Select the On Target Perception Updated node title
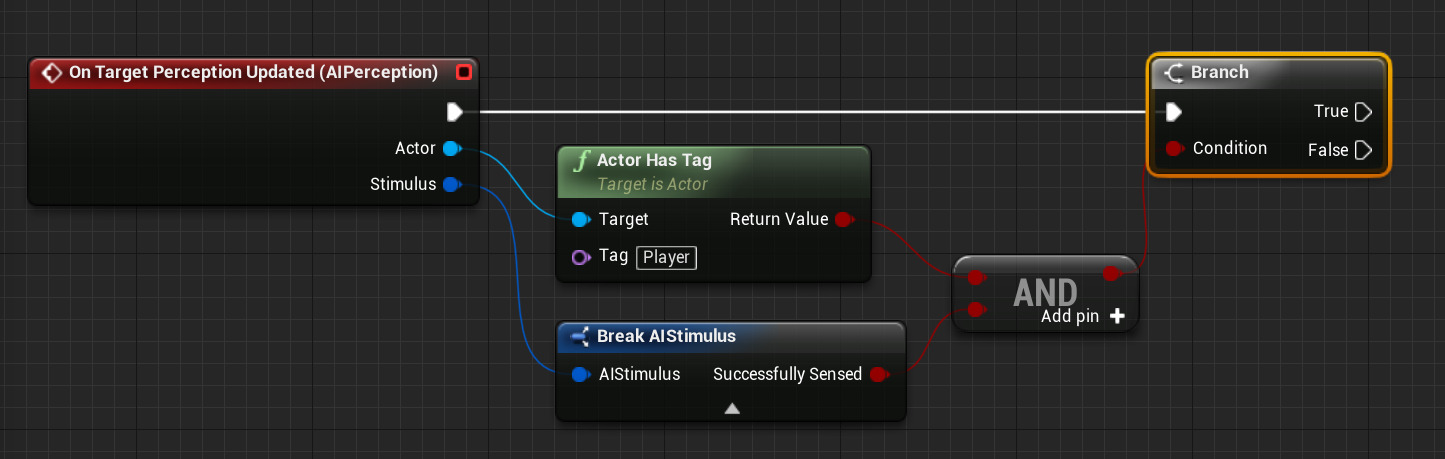The image size is (1445, 459). (x=253, y=72)
